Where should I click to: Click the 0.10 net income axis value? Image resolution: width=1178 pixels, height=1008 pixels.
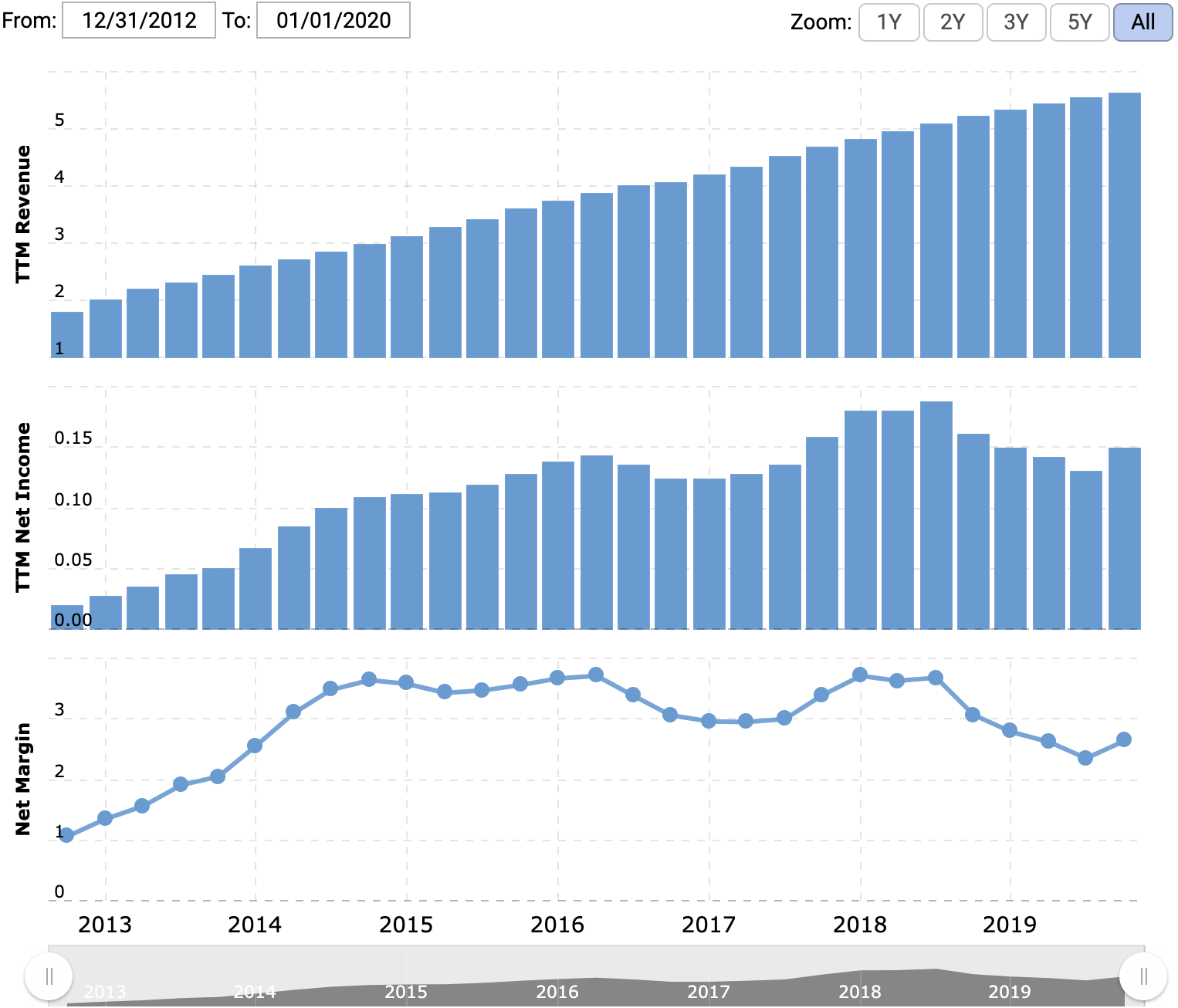(x=73, y=500)
